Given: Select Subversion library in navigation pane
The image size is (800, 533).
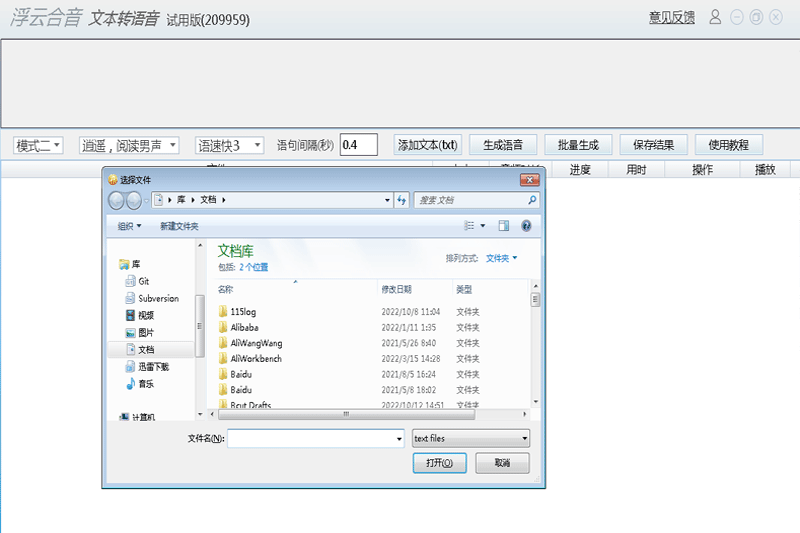Looking at the screenshot, I should coord(152,298).
